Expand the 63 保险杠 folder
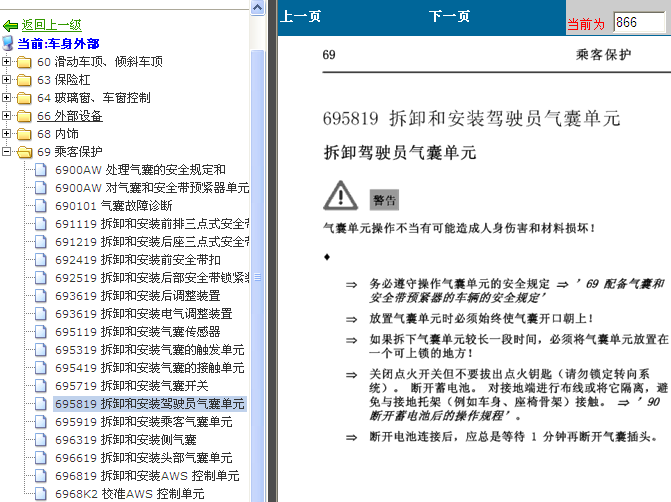This screenshot has width=671, height=502. (6, 80)
